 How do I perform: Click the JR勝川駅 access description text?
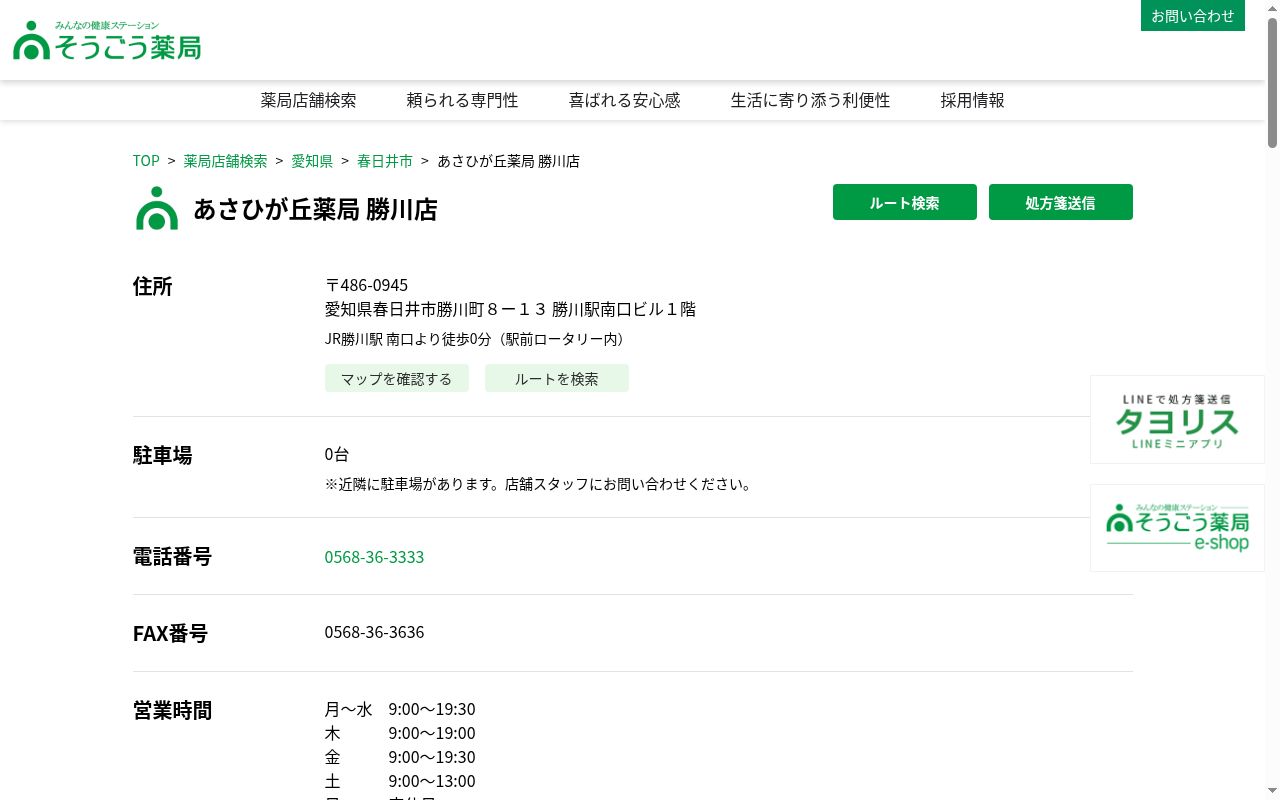tap(475, 339)
